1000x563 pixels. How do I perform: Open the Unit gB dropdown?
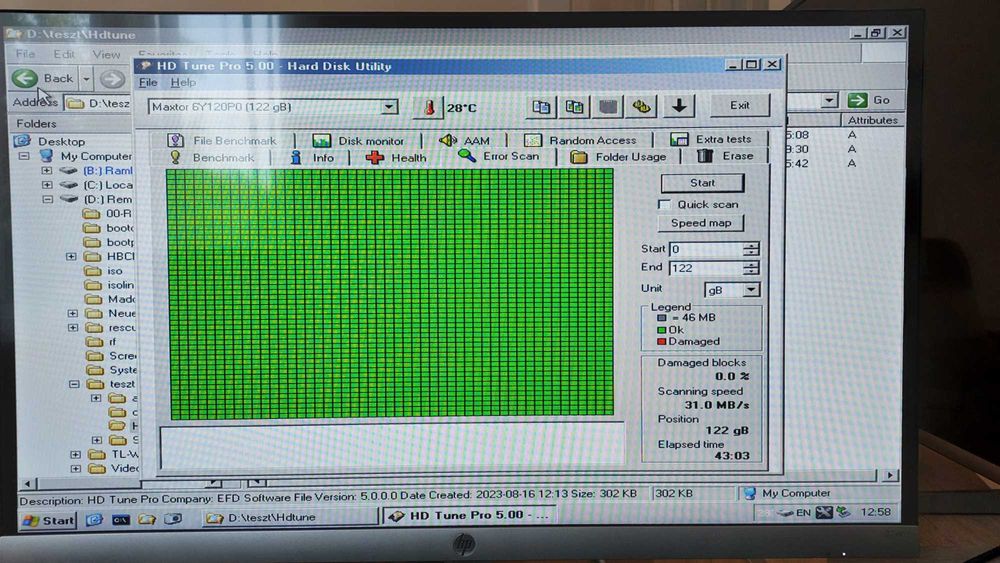751,290
